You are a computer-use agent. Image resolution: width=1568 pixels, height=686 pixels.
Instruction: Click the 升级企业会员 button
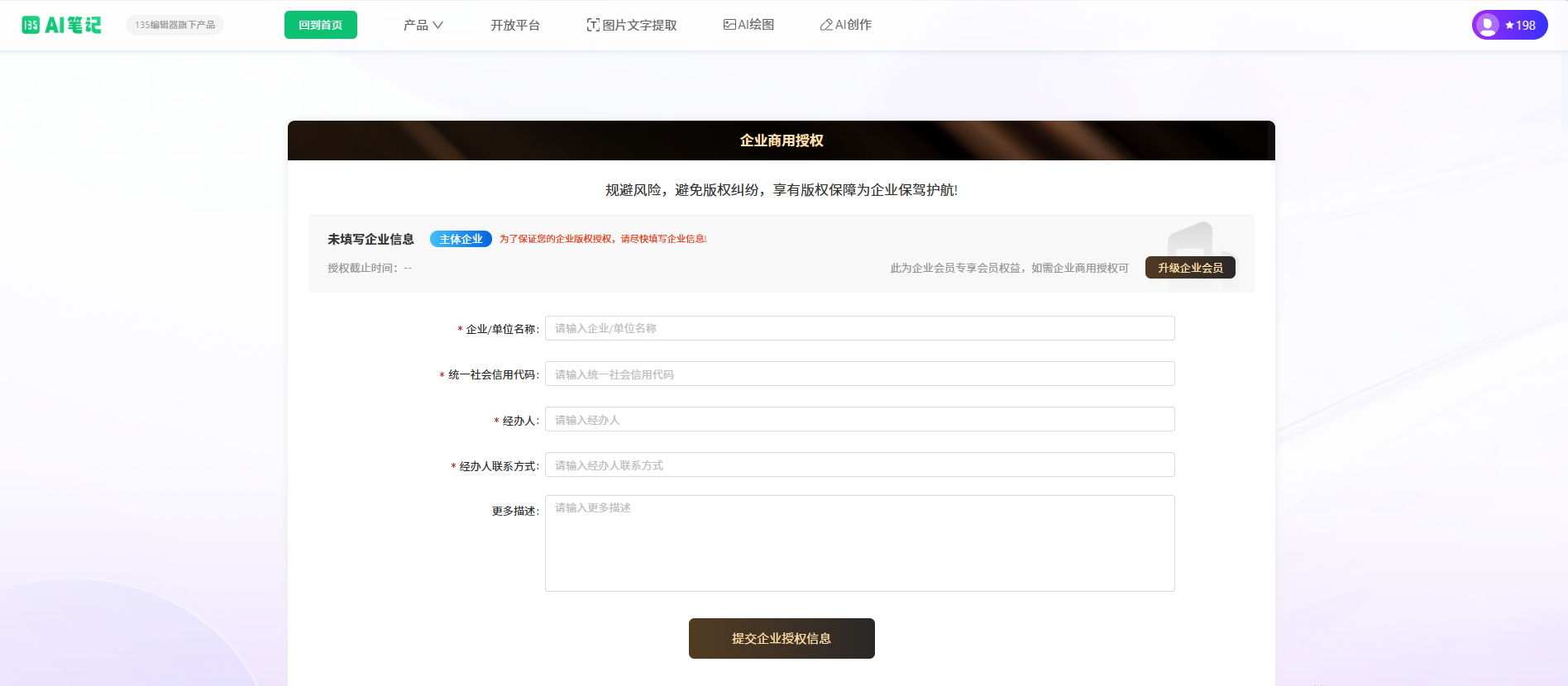[1189, 268]
